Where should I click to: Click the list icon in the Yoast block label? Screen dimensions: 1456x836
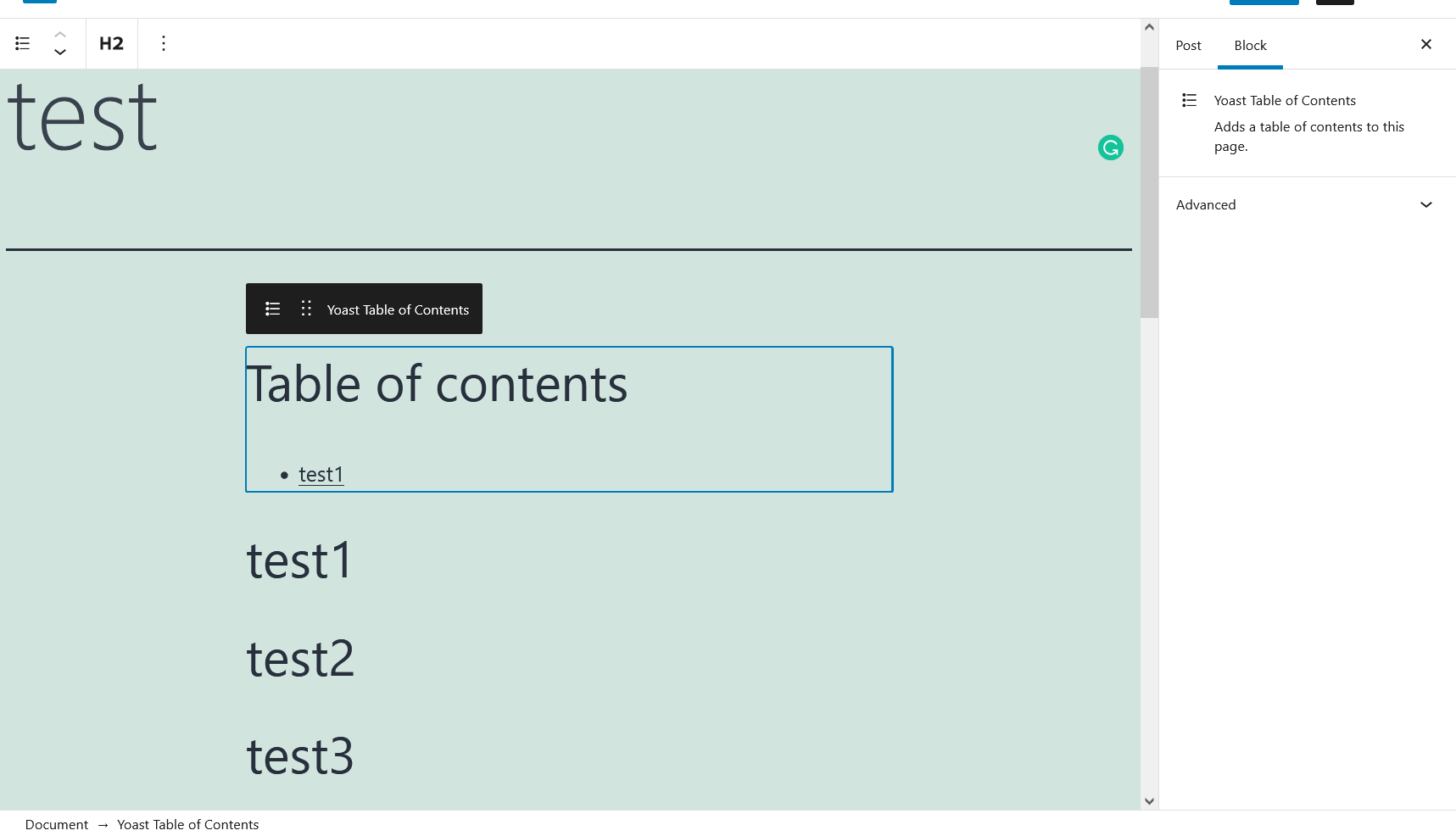tap(272, 309)
